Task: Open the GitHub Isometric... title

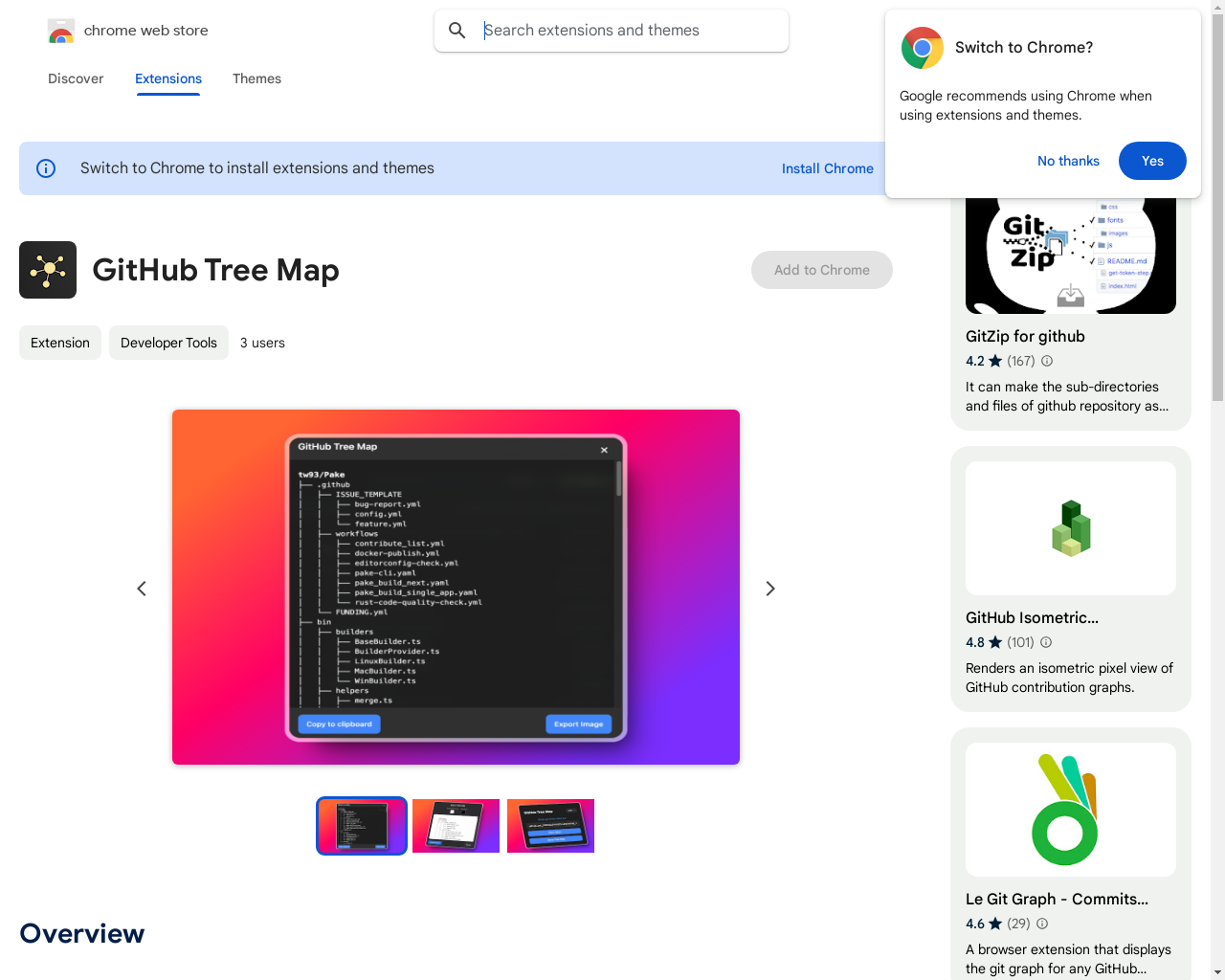Action: tap(1032, 617)
